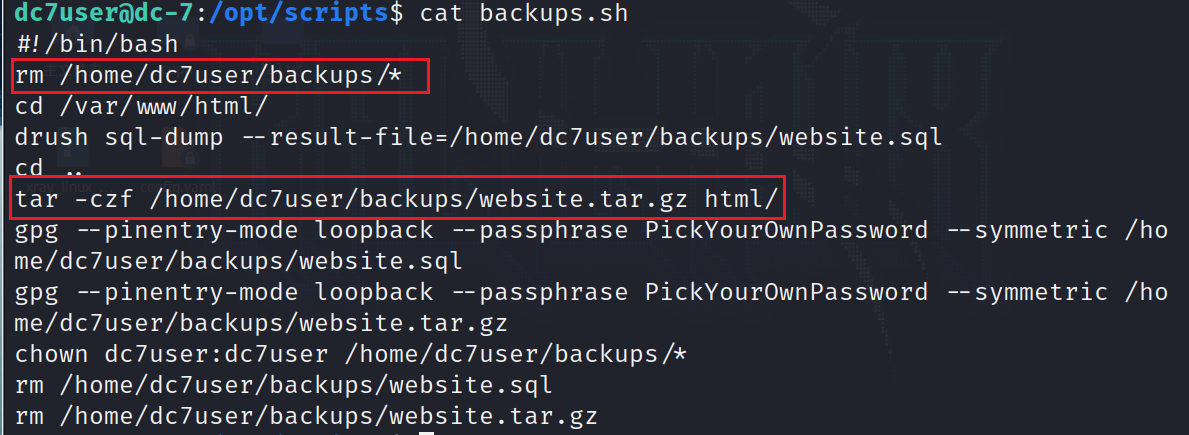Click the first PickYourOwnPassword passphrase
Screen dimensions: 1189x435
[786, 230]
